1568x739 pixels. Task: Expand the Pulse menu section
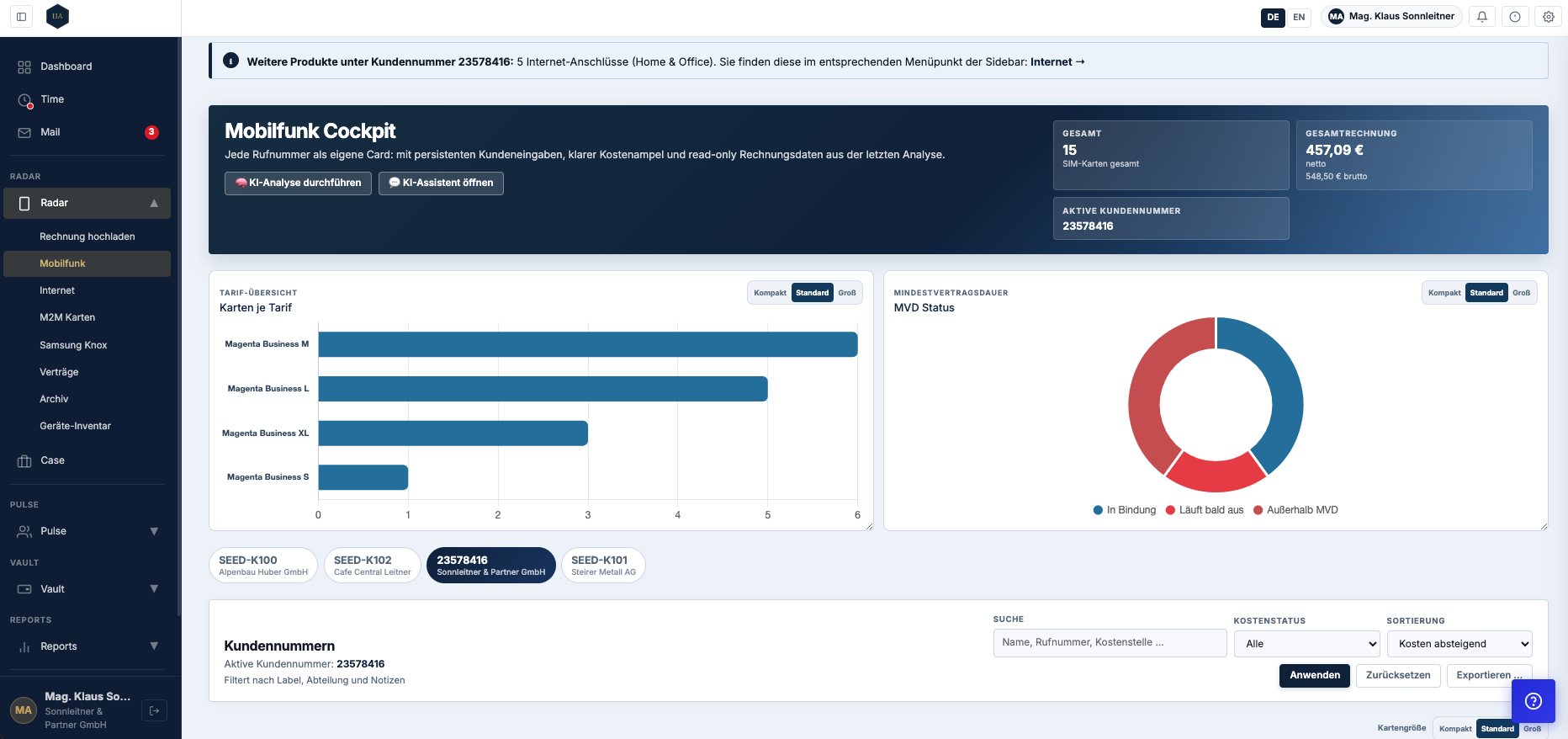(154, 531)
